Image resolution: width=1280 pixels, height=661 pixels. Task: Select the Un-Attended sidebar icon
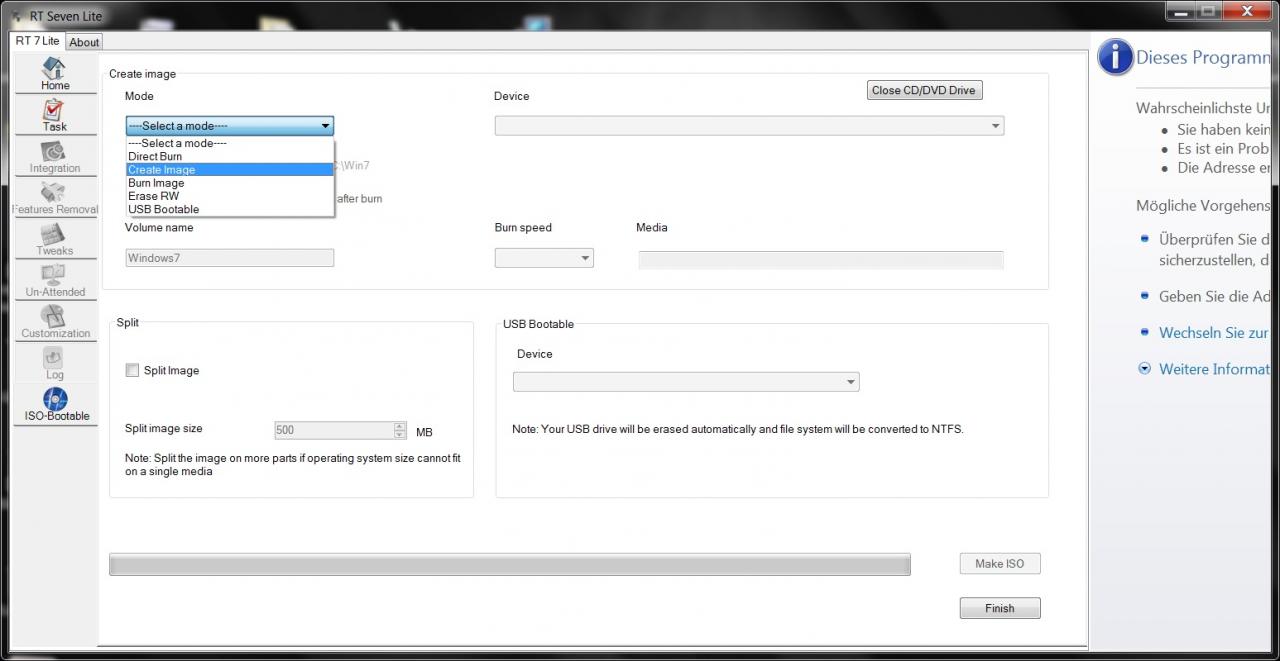tap(55, 281)
